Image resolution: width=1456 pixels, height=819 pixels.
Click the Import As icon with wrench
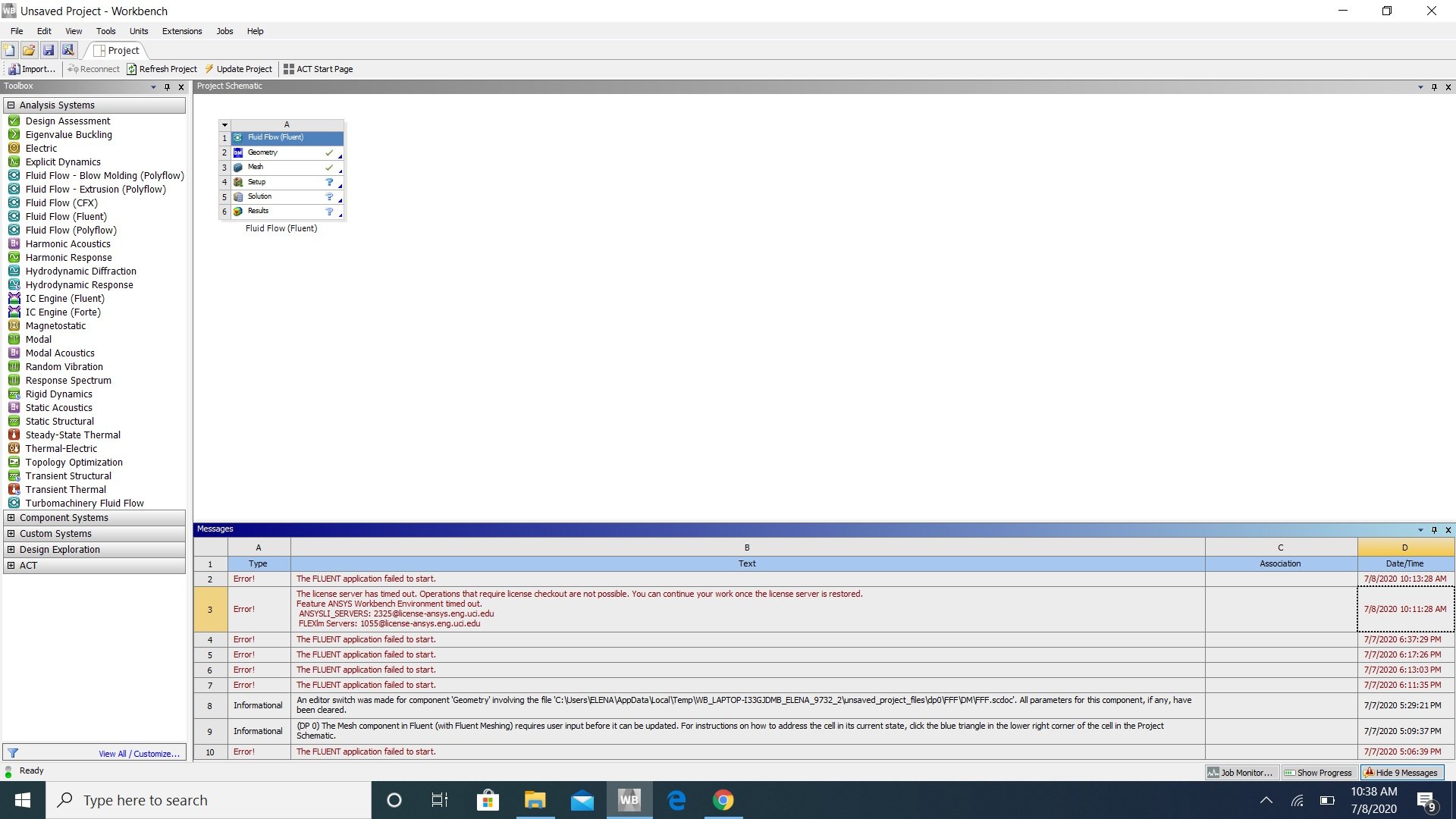(x=67, y=49)
